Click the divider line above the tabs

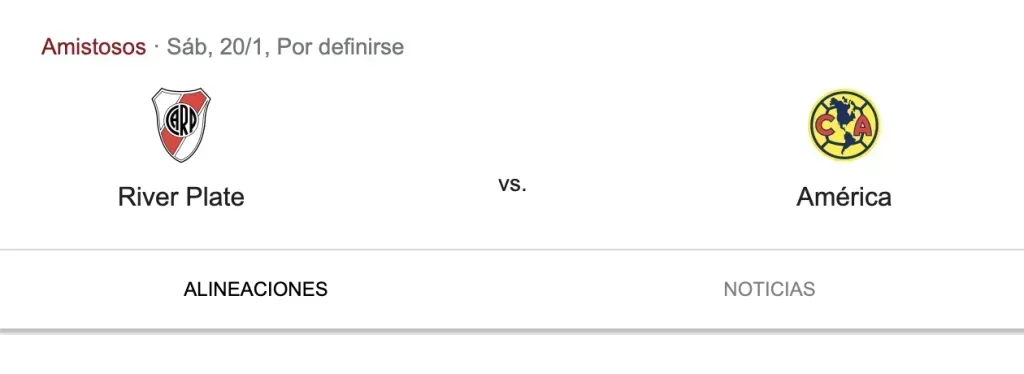pyautogui.click(x=512, y=249)
